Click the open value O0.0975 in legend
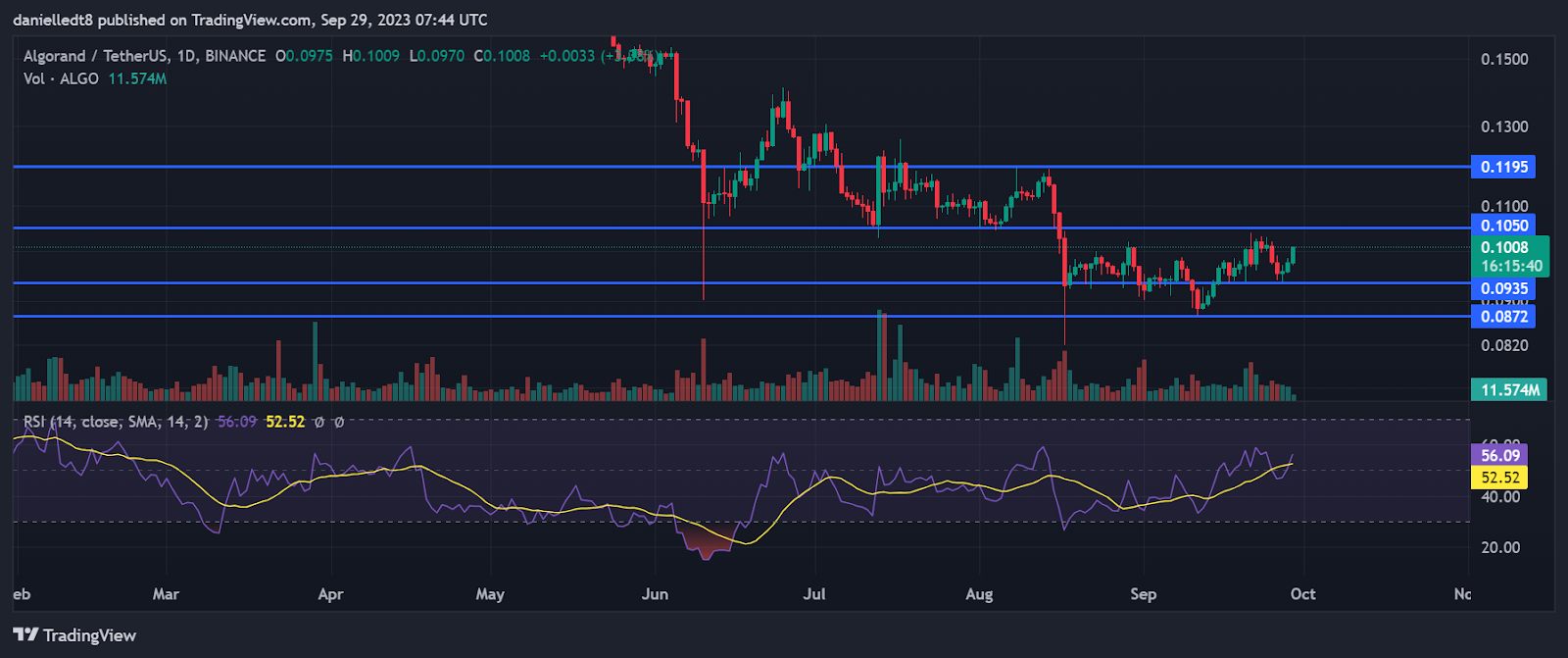The width and height of the screenshot is (1568, 658). (x=304, y=56)
